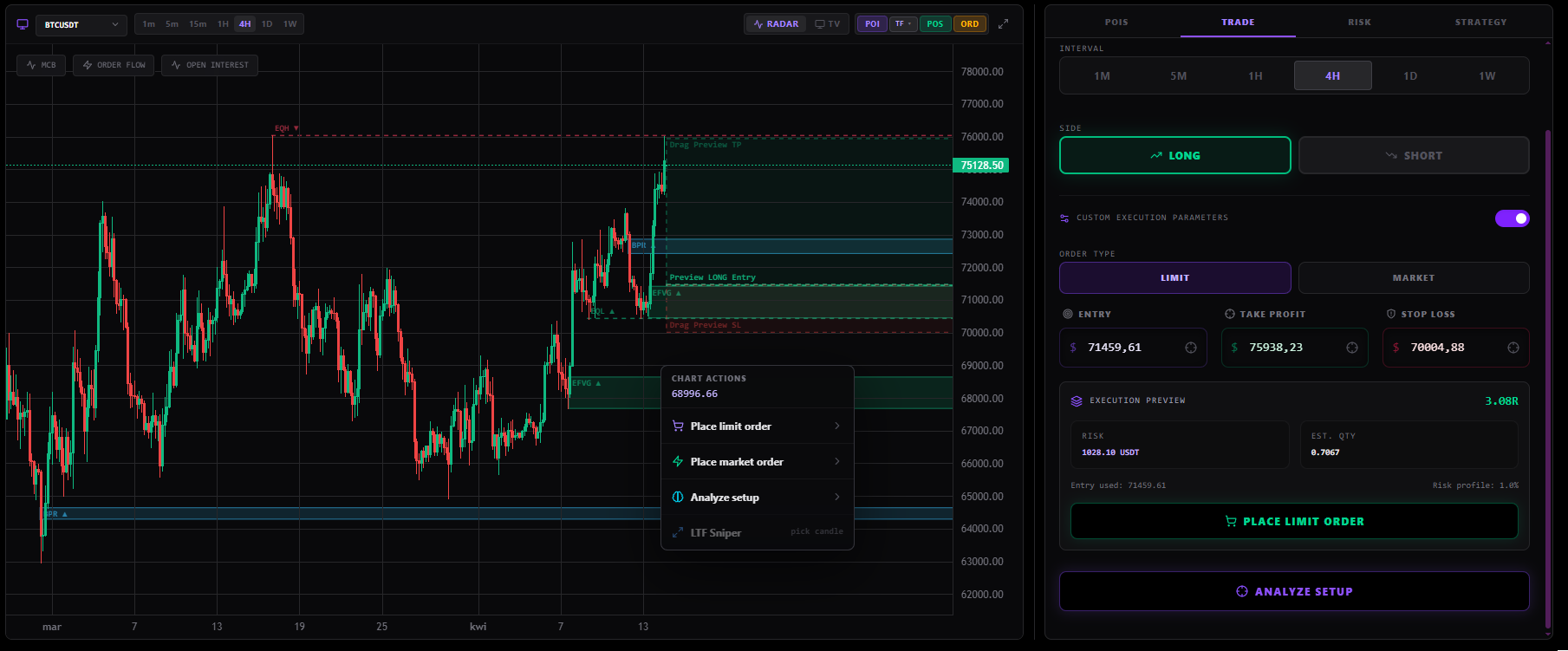Image resolution: width=1568 pixels, height=651 pixels.
Task: Toggle the ORD orders overlay
Action: pos(969,24)
